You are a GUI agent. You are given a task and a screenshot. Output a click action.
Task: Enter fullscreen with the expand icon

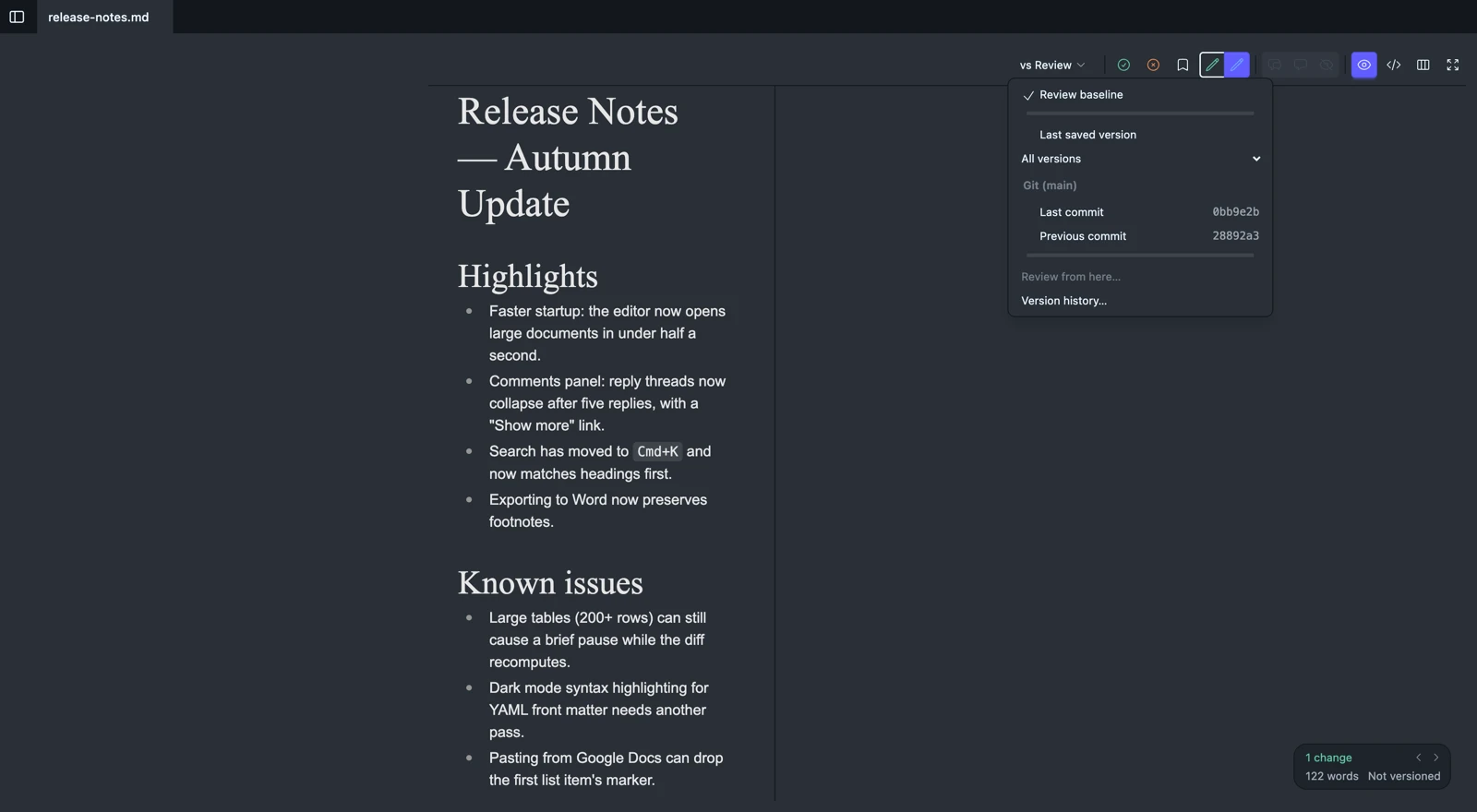tap(1453, 65)
